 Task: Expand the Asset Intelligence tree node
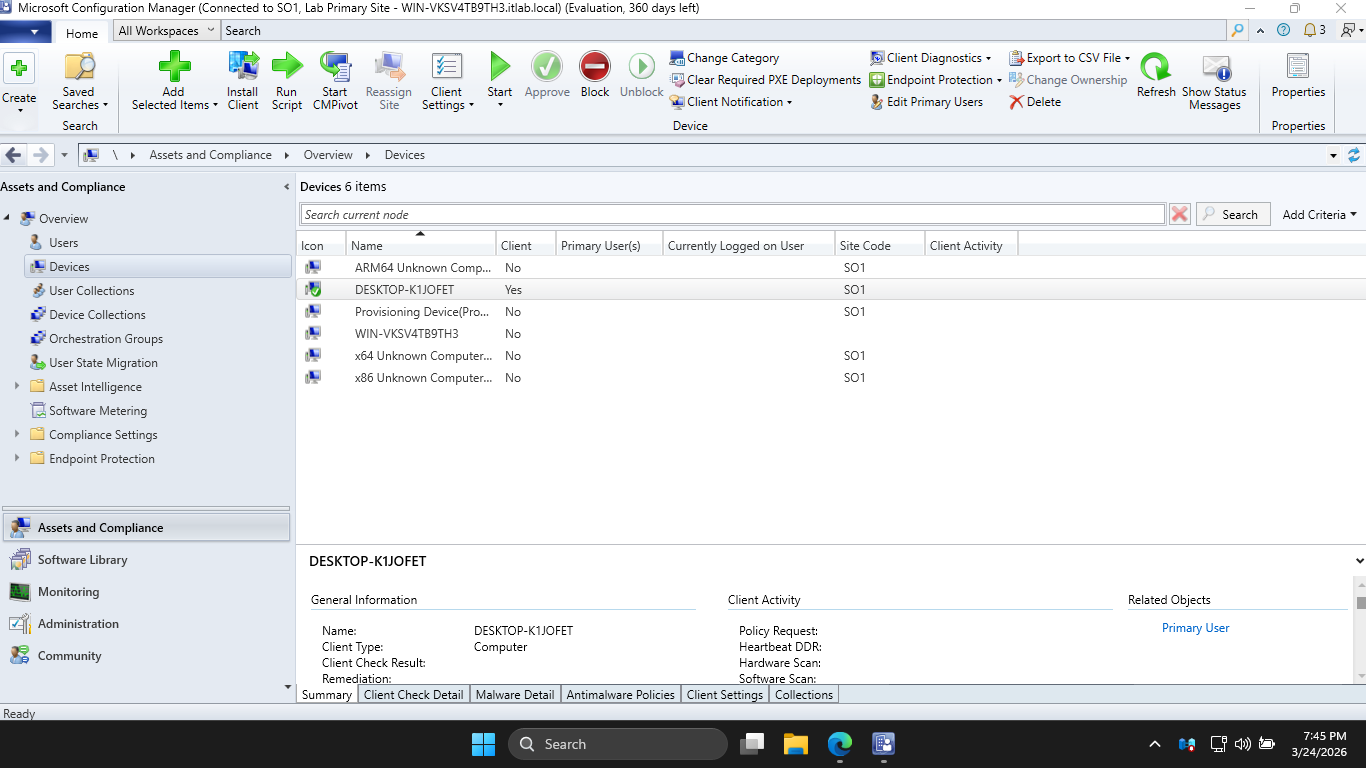17,387
